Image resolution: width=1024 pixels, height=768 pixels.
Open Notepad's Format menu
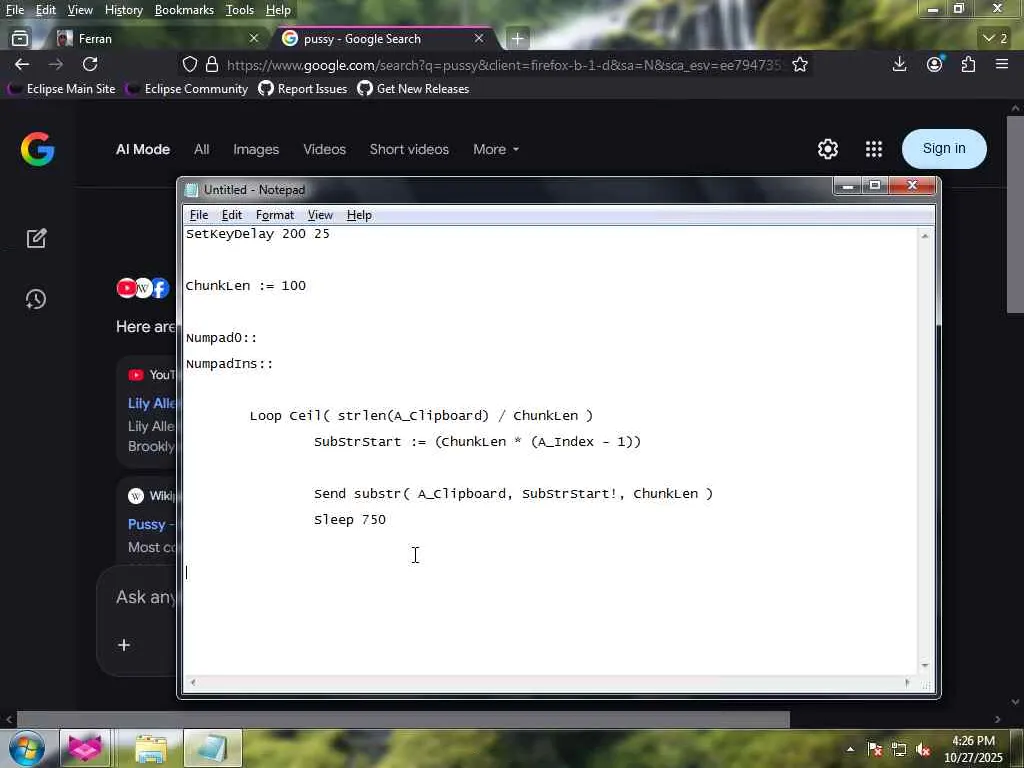(275, 215)
